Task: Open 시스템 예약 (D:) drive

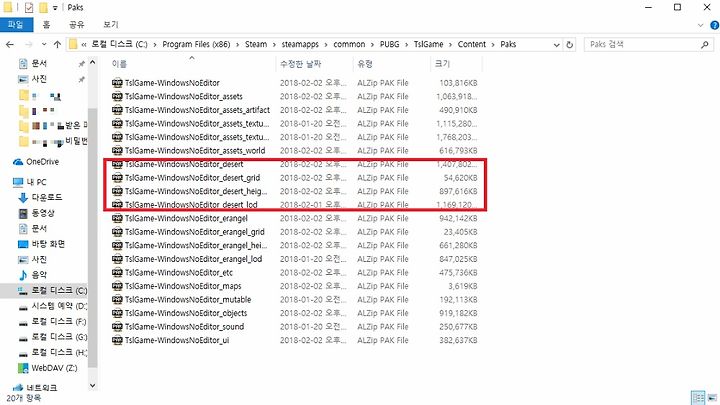Action: 52,306
